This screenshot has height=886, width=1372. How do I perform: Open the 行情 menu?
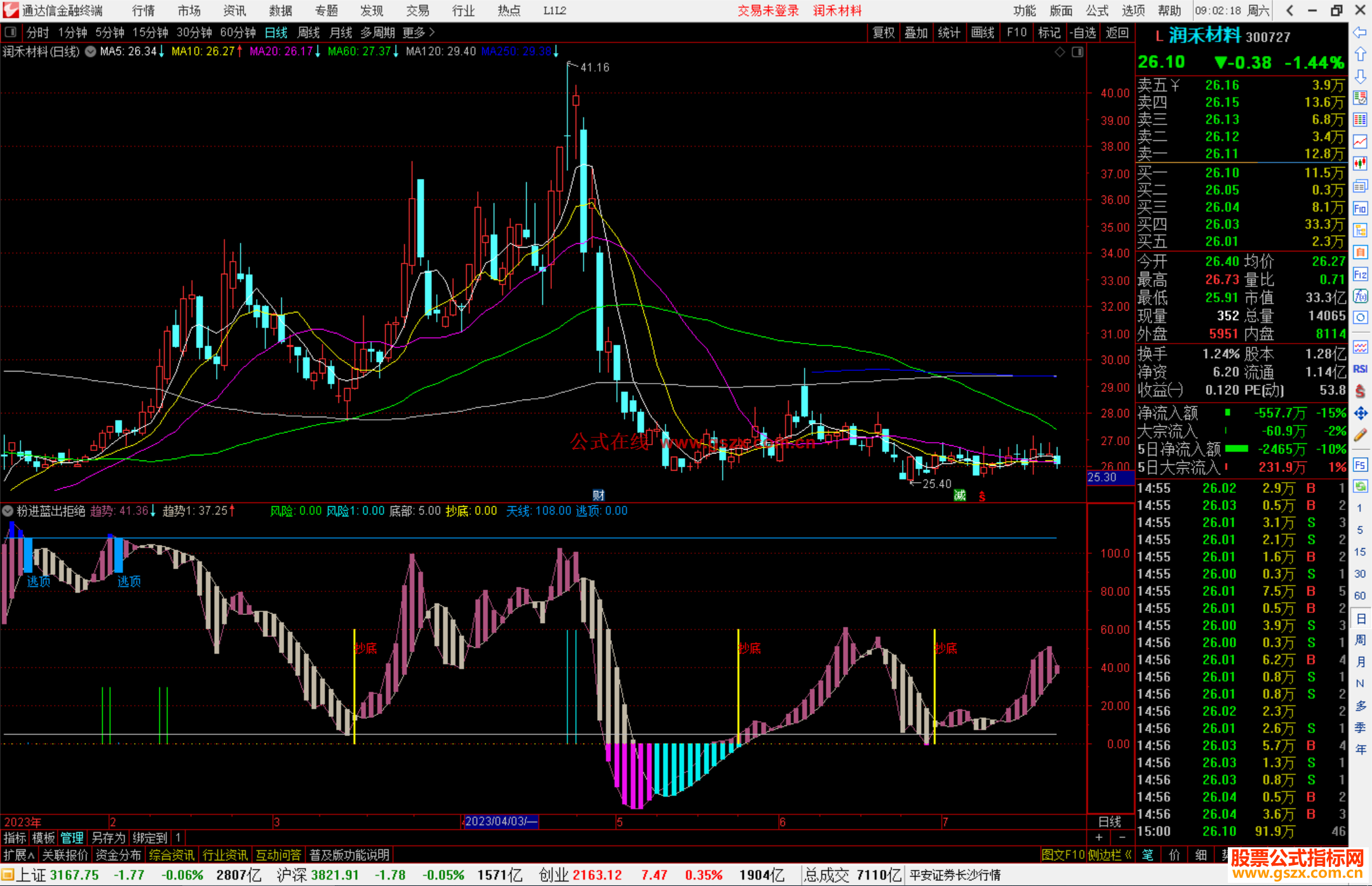pos(143,10)
